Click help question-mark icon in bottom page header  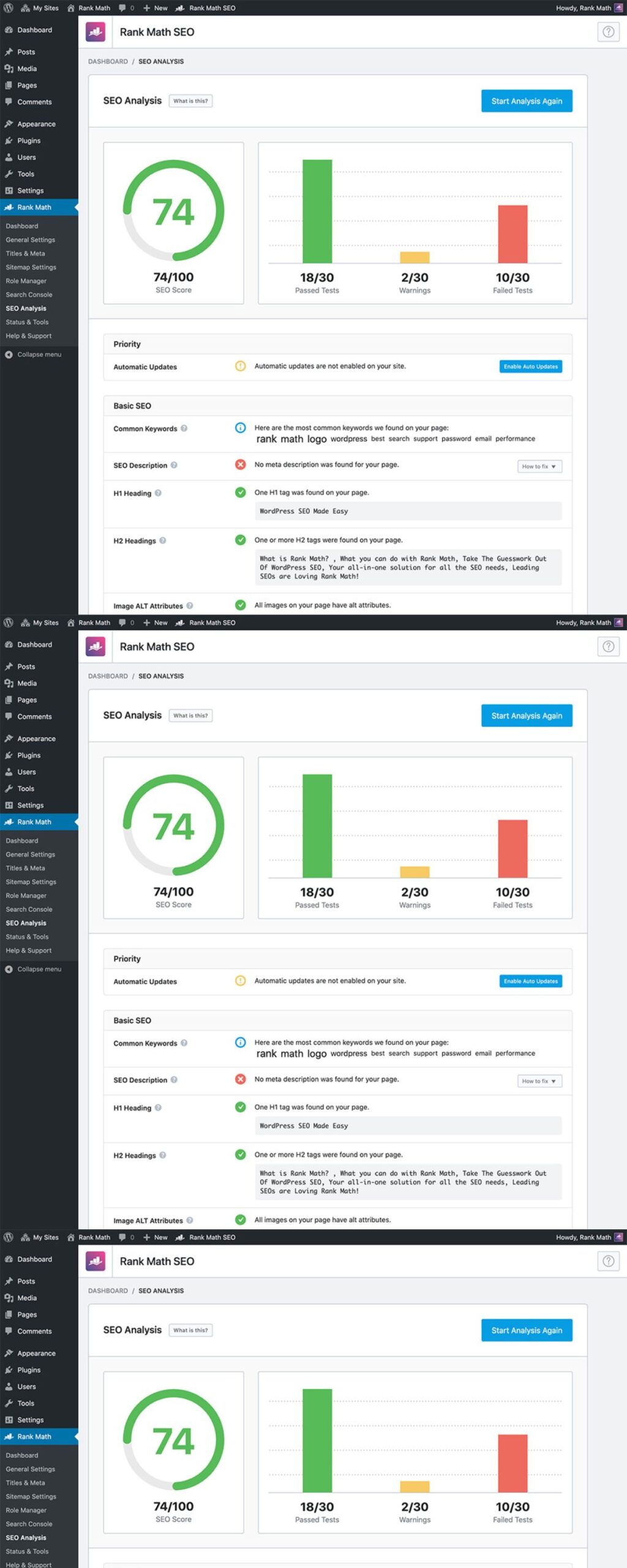coord(608,1261)
